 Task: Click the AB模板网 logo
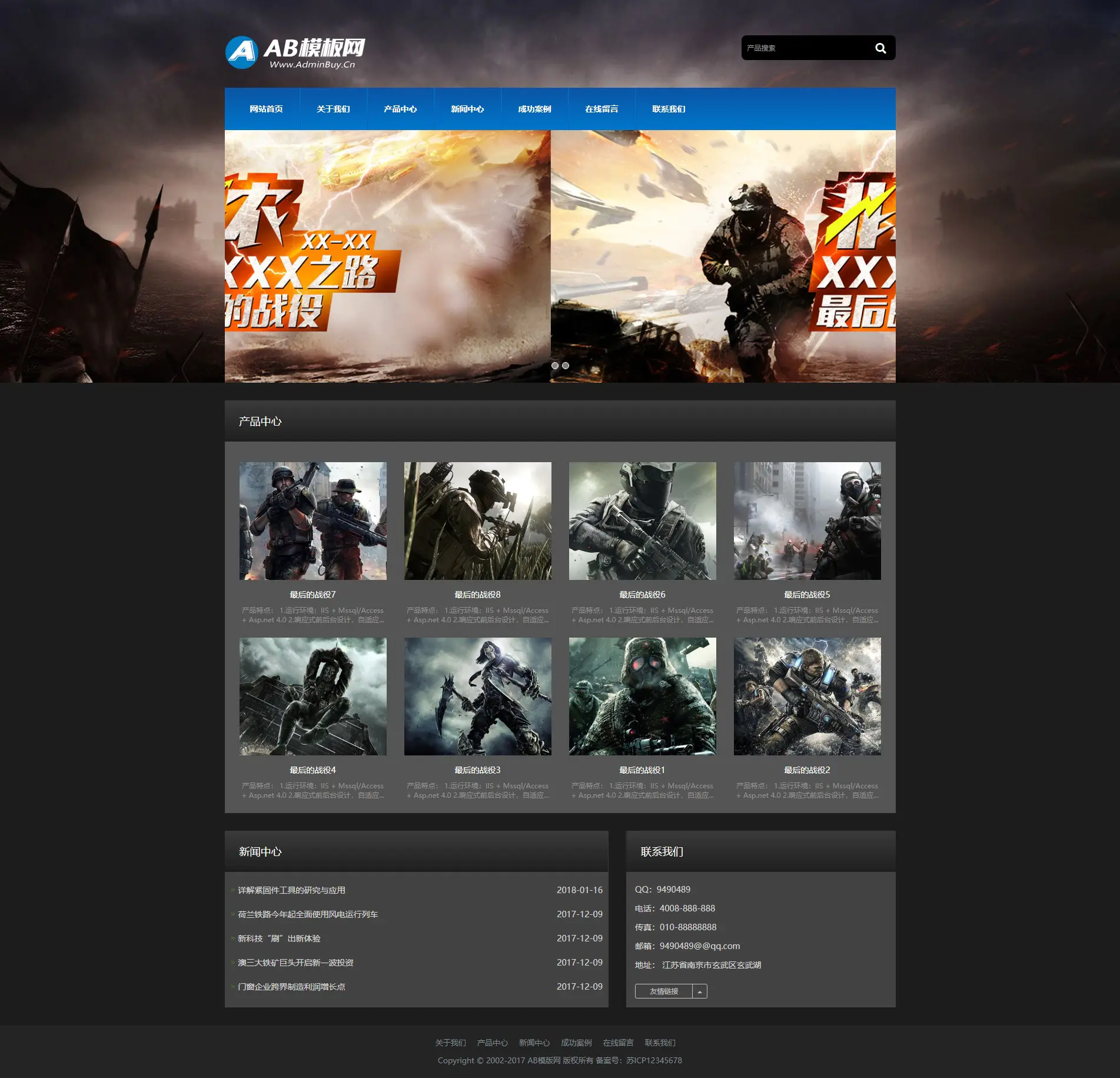coord(295,52)
